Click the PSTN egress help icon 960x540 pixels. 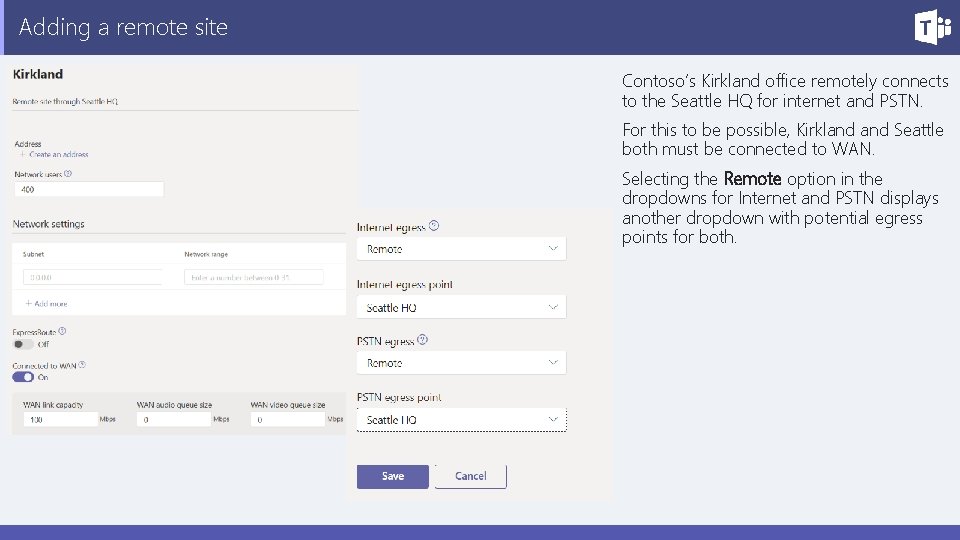(423, 340)
